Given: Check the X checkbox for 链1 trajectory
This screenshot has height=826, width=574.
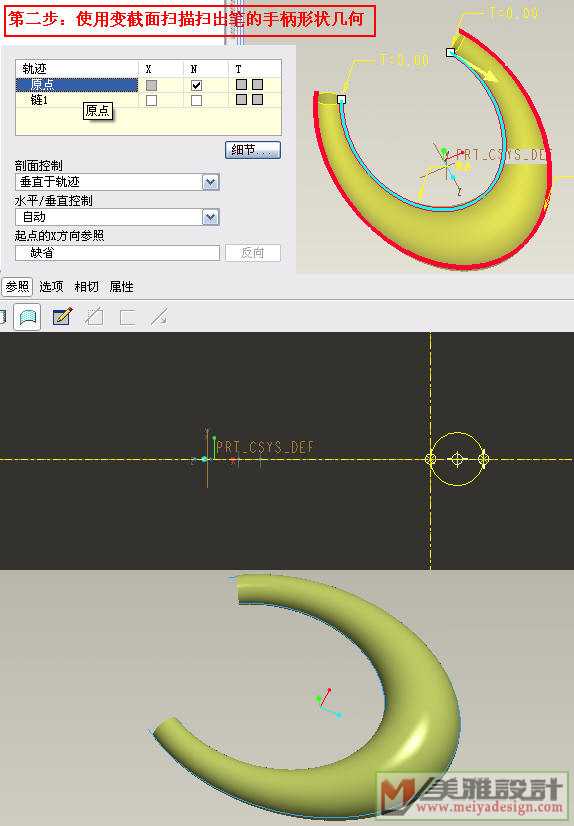Looking at the screenshot, I should tap(151, 100).
